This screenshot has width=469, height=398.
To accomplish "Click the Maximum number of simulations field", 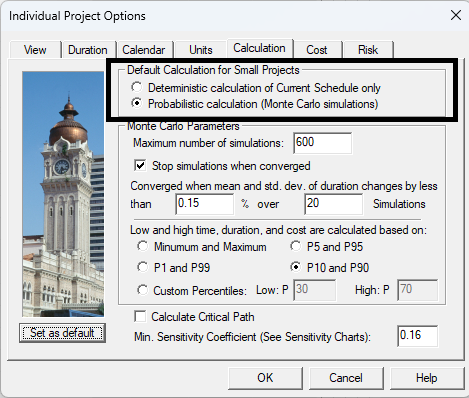I will pos(322,143).
